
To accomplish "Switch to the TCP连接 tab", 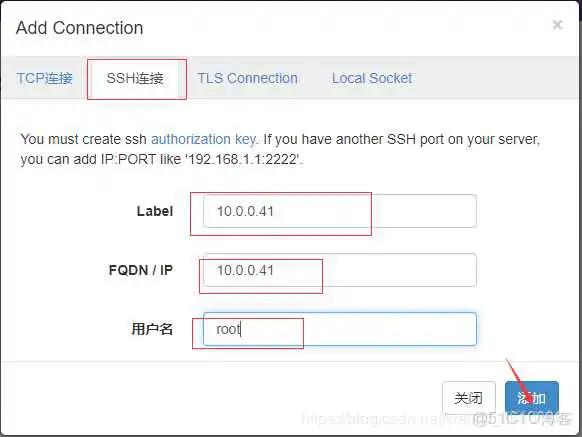I will (45, 78).
